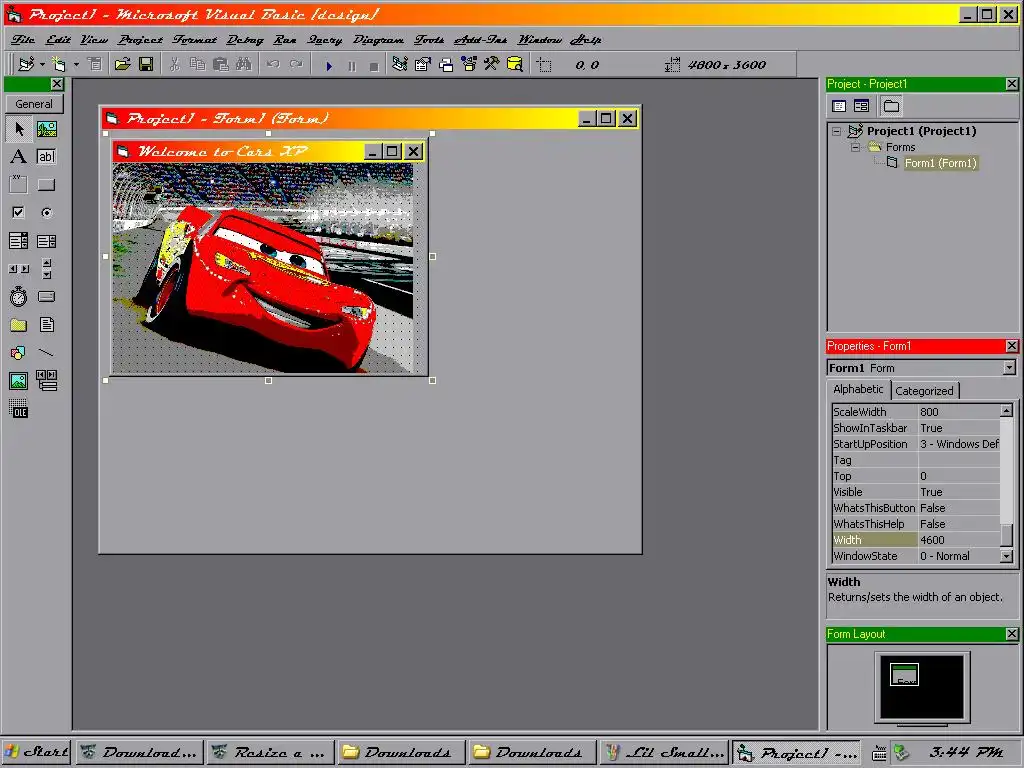Image resolution: width=1024 pixels, height=768 pixels.
Task: Open the Add Form dropdown arrow
Action: click(76, 65)
